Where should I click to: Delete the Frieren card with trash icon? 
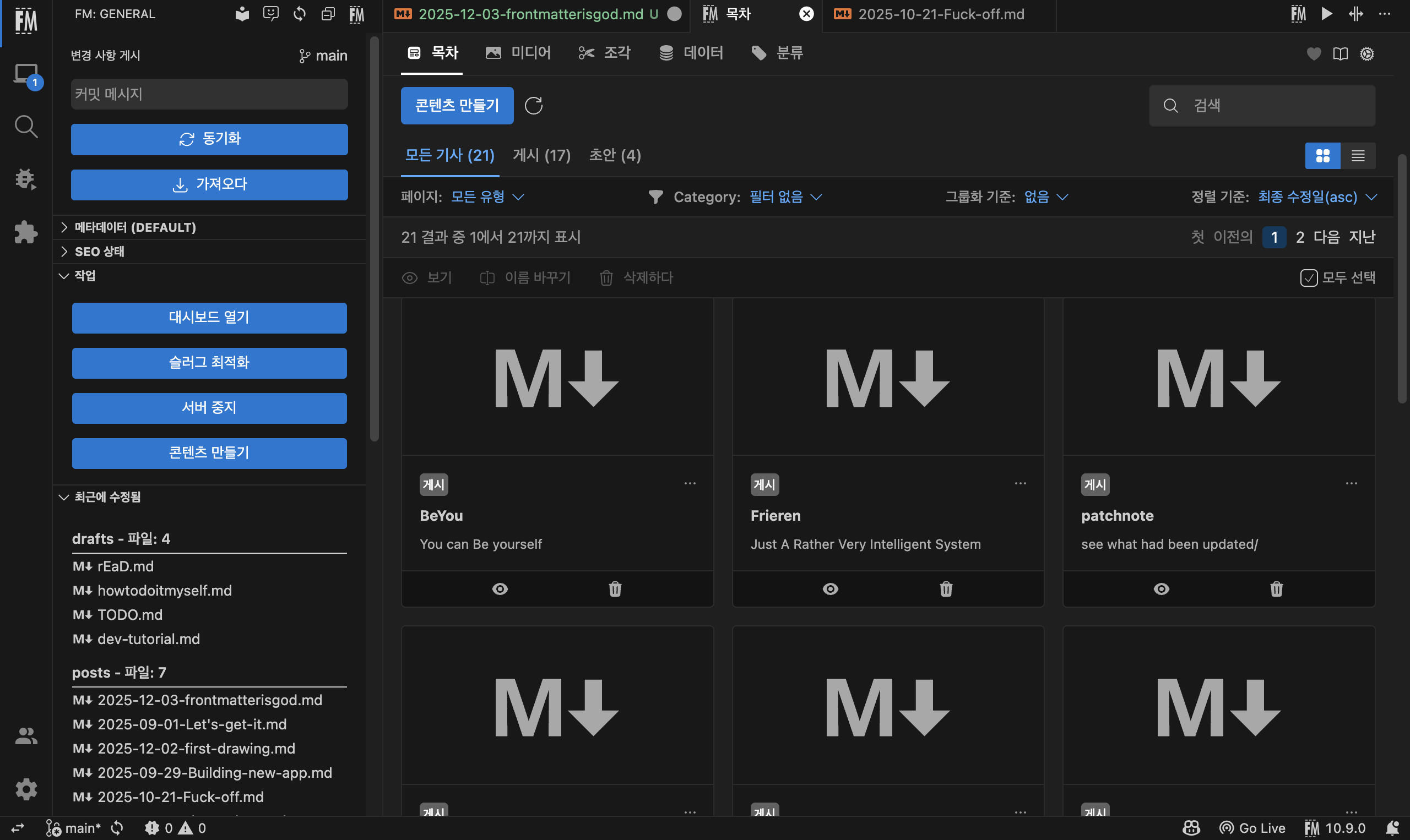click(946, 588)
